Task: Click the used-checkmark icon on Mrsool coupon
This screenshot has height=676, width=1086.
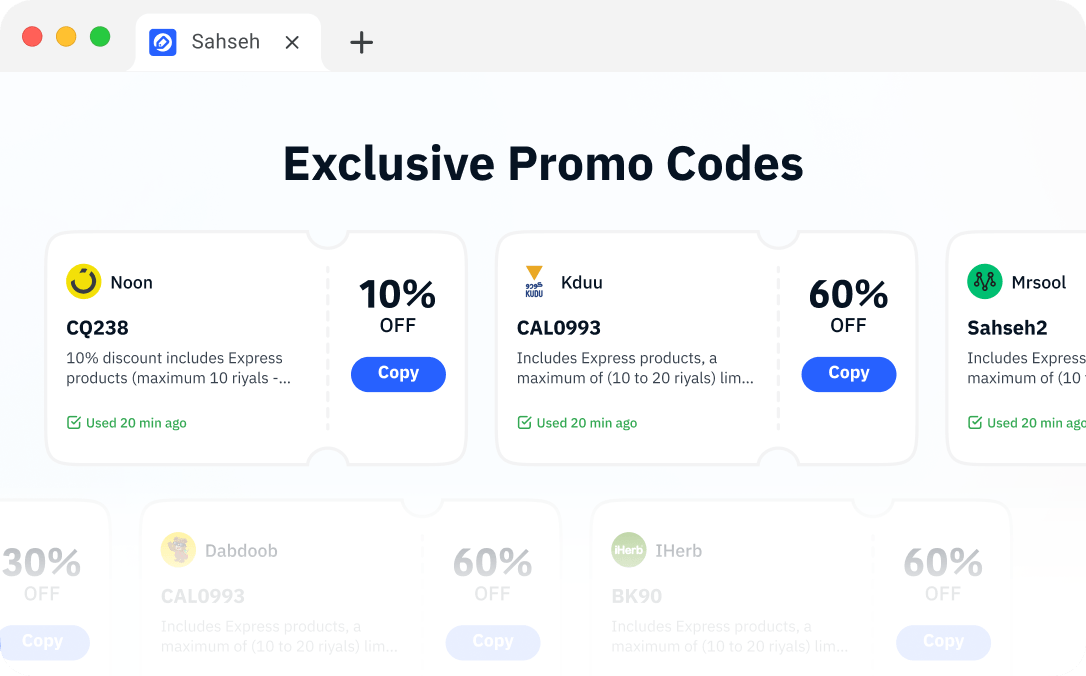Action: pyautogui.click(x=974, y=422)
